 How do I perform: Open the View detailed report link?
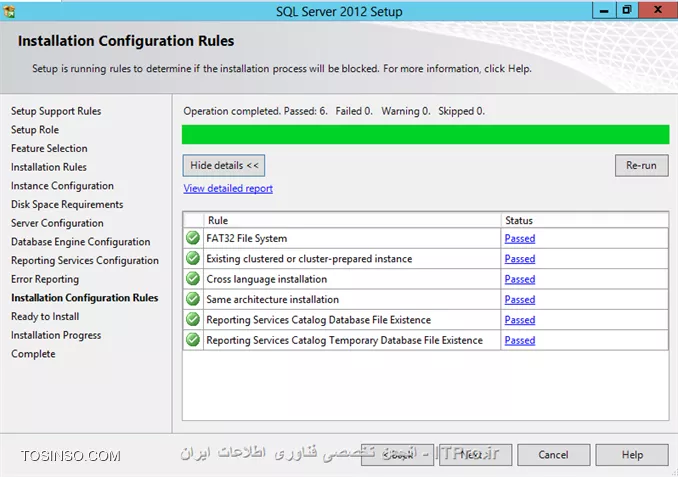pos(228,189)
